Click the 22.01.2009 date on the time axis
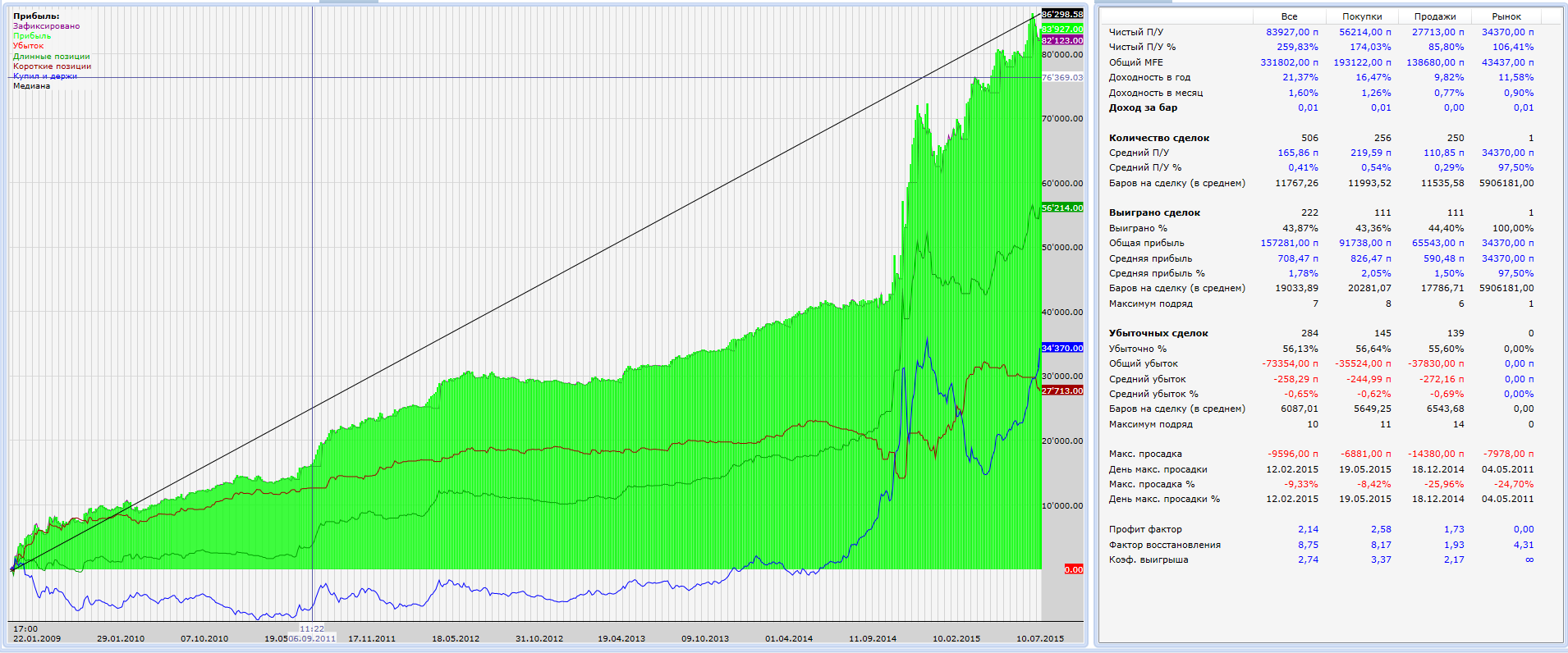 [x=37, y=638]
